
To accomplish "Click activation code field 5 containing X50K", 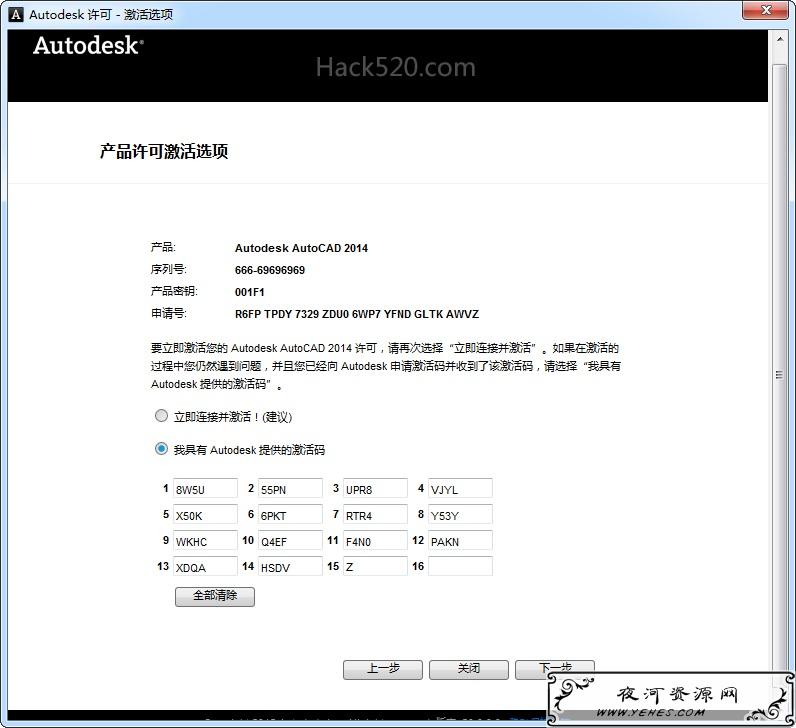I will tap(205, 514).
